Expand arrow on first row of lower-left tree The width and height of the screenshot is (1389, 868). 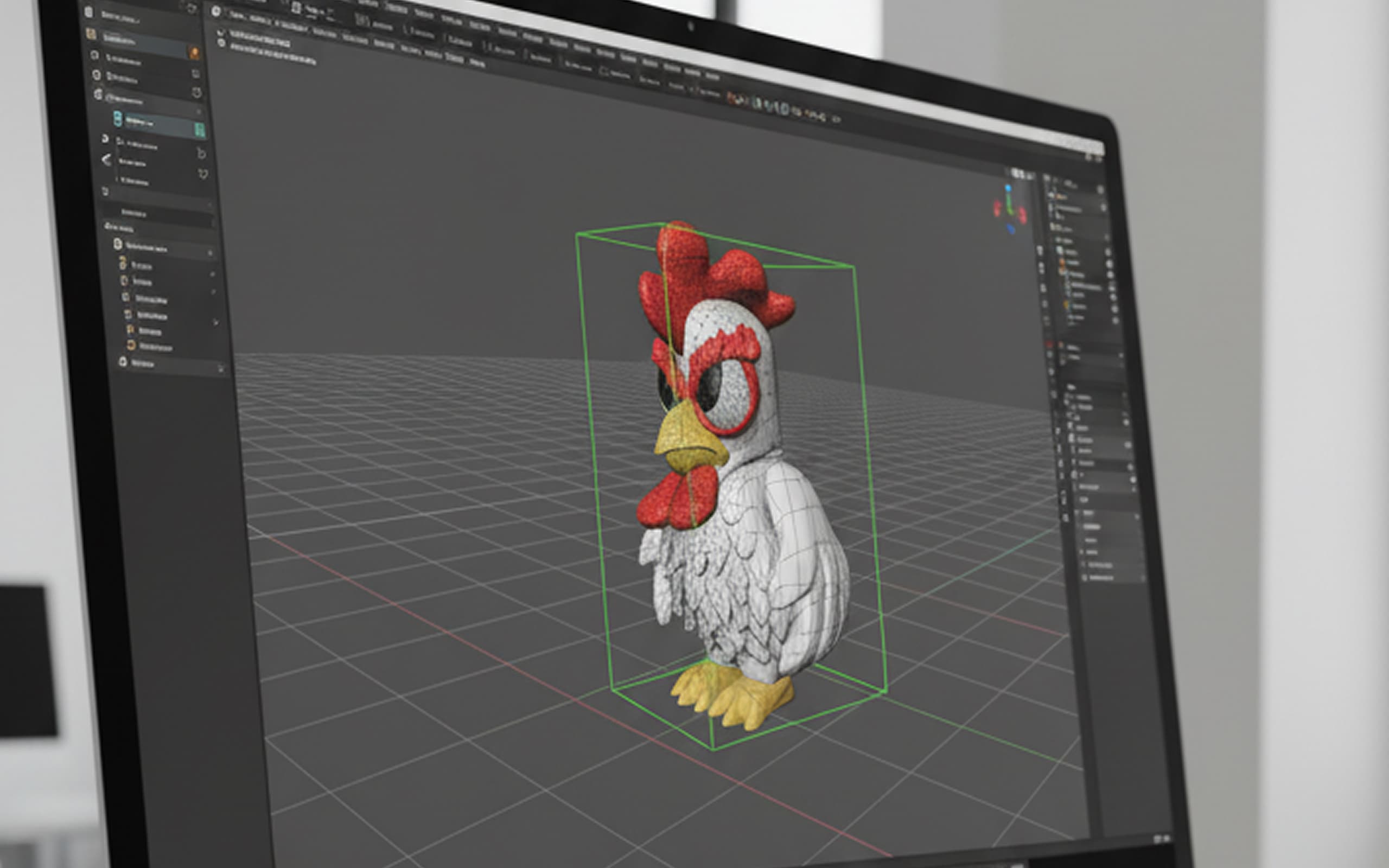210,253
